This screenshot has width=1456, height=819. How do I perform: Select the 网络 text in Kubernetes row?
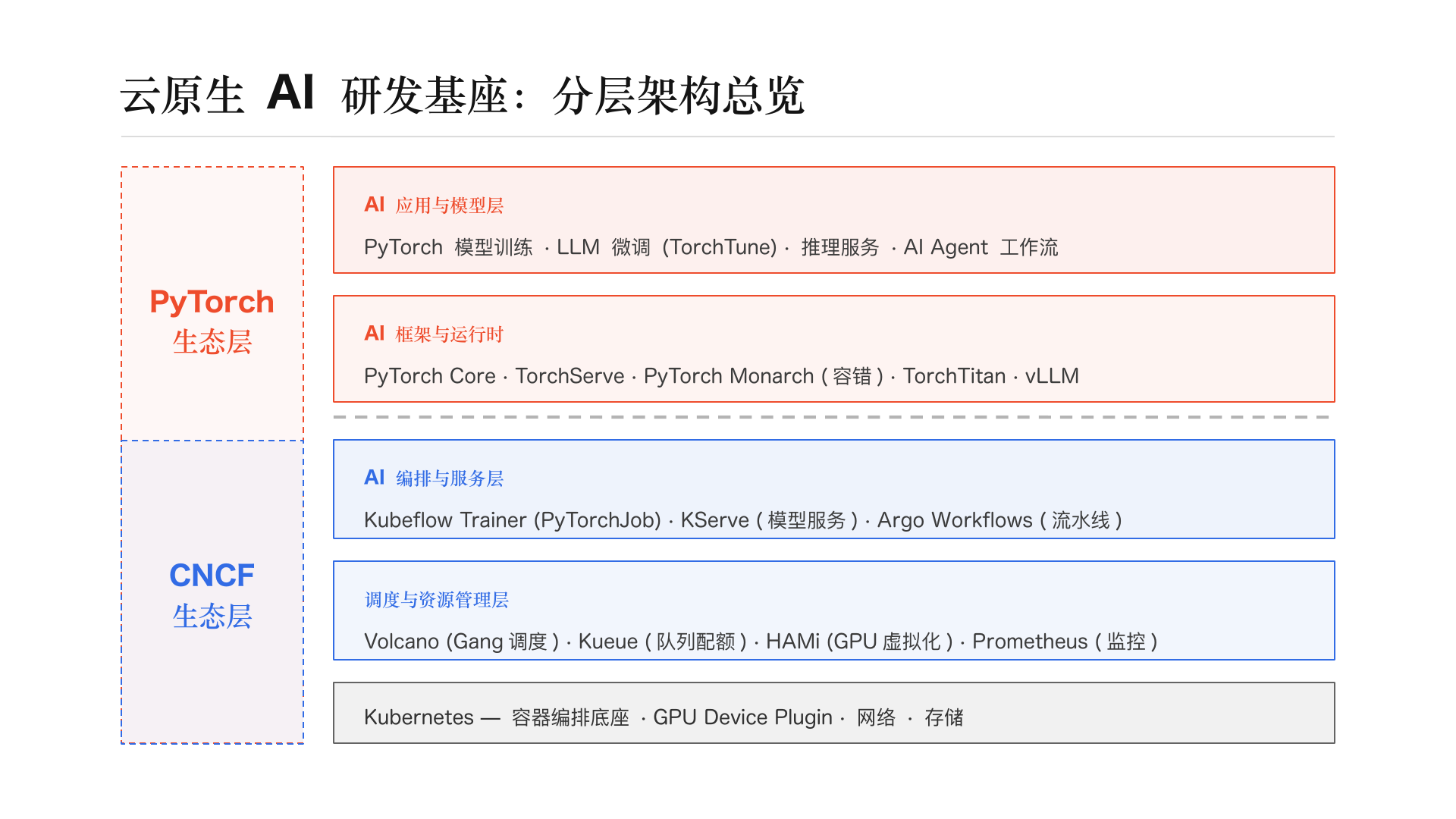[x=876, y=717]
